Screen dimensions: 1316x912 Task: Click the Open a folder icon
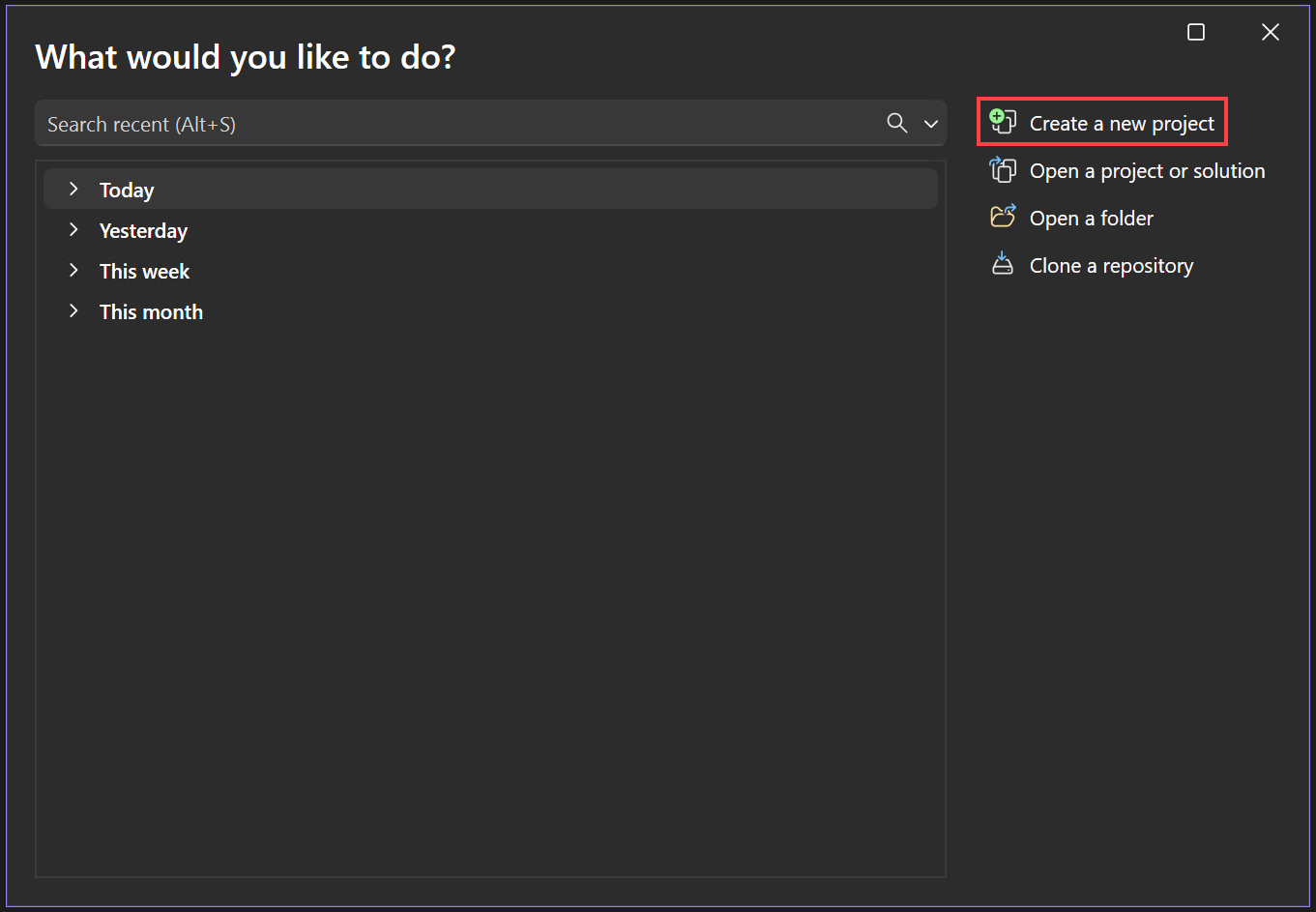(1003, 218)
